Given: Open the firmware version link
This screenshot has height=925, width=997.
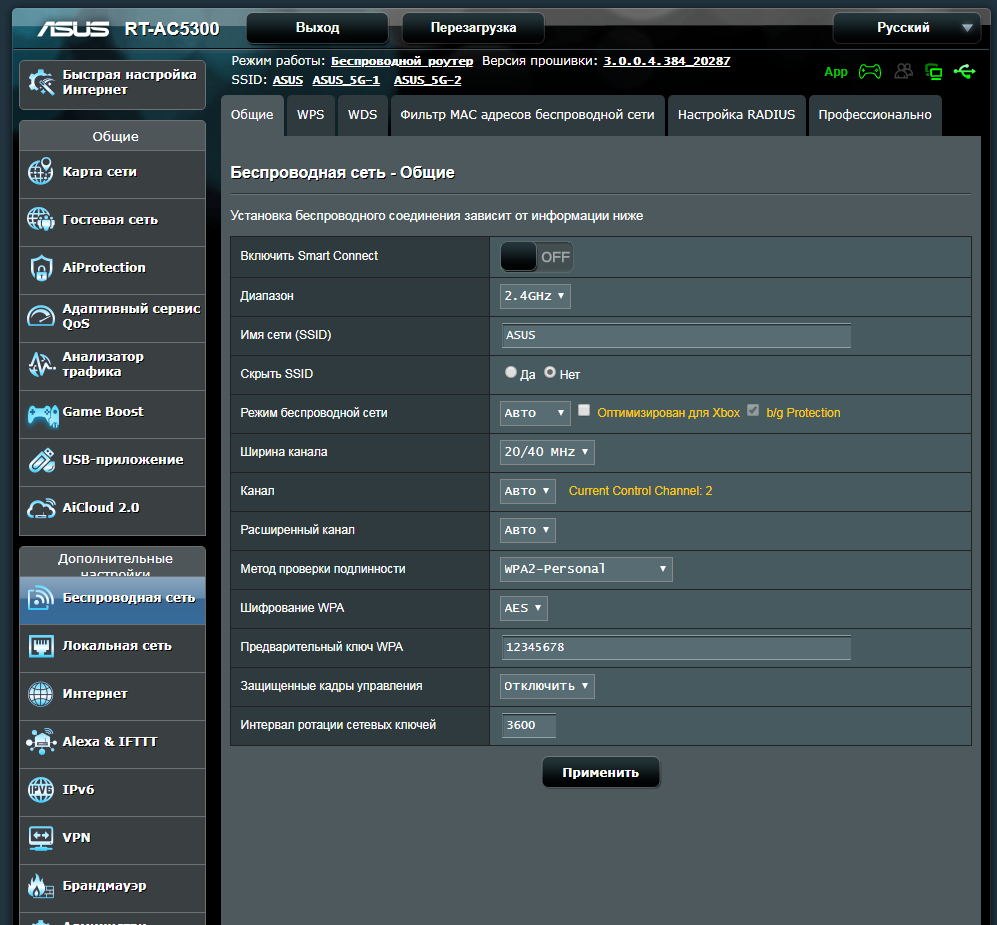Looking at the screenshot, I should click(x=666, y=61).
